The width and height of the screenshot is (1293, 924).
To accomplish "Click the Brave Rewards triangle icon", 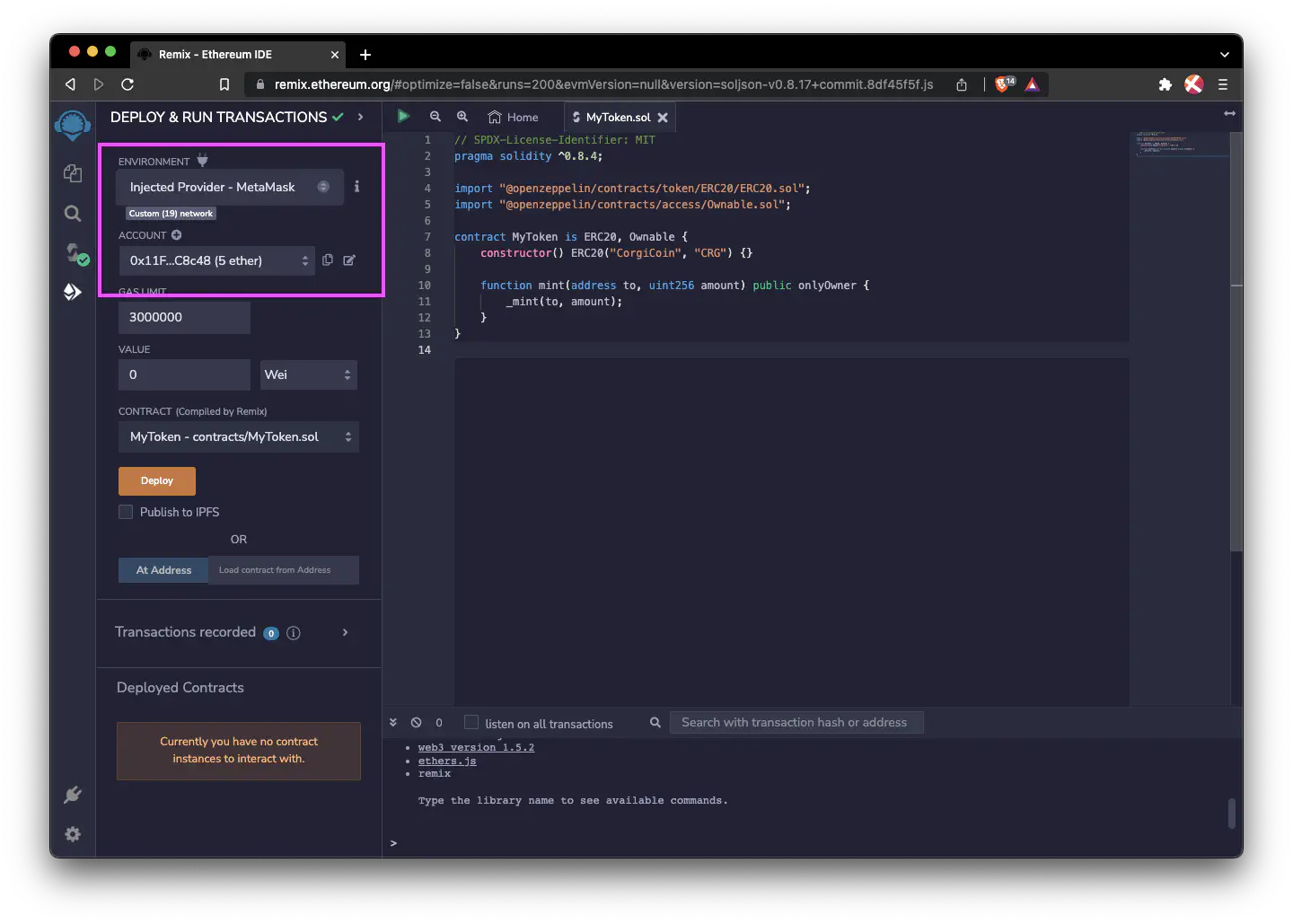I will pos(1033,84).
